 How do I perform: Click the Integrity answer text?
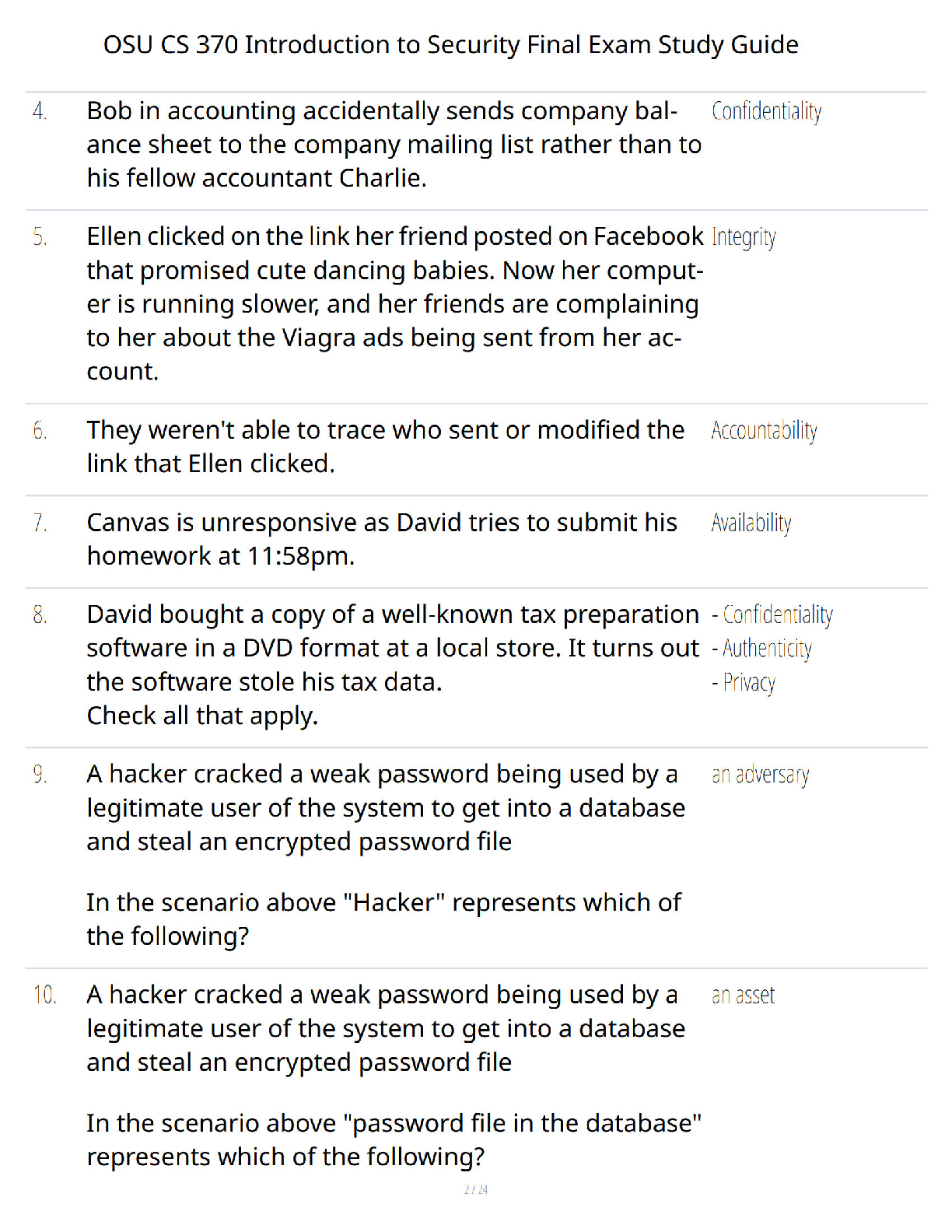coord(744,237)
